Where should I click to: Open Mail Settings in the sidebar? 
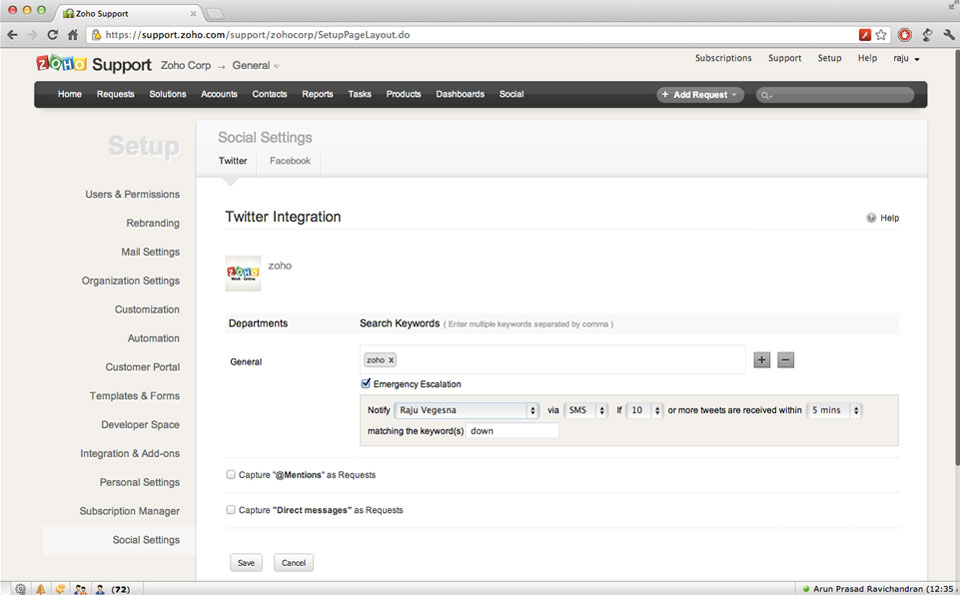coord(151,252)
